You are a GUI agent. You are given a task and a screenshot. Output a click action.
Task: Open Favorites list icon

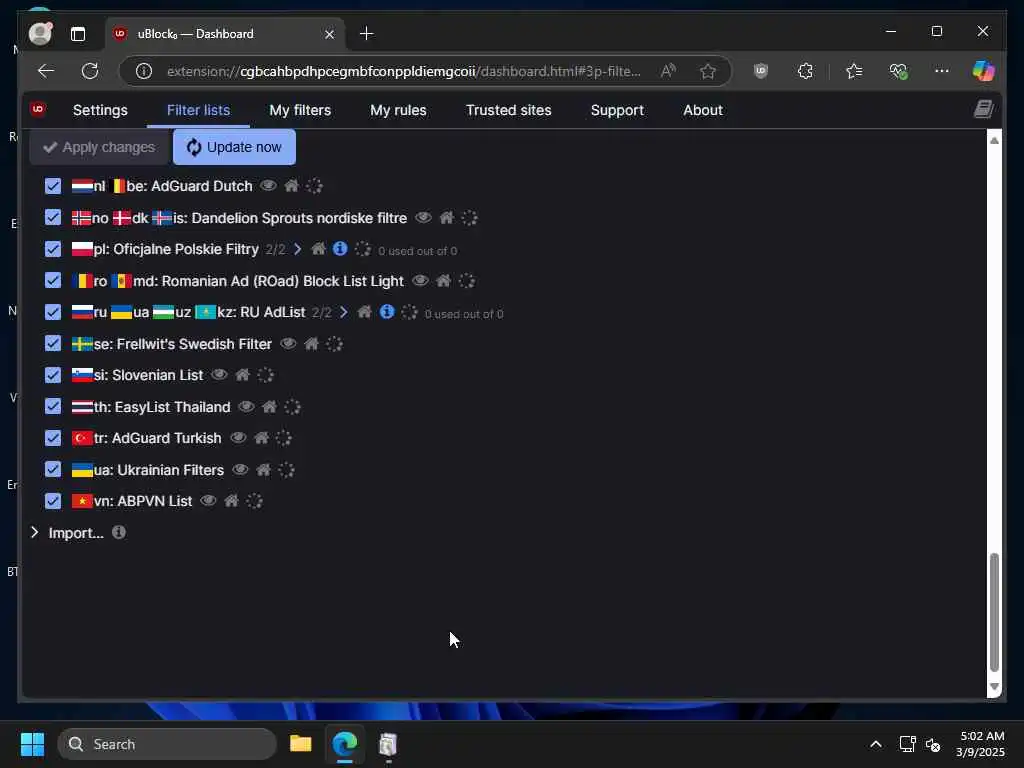click(854, 71)
